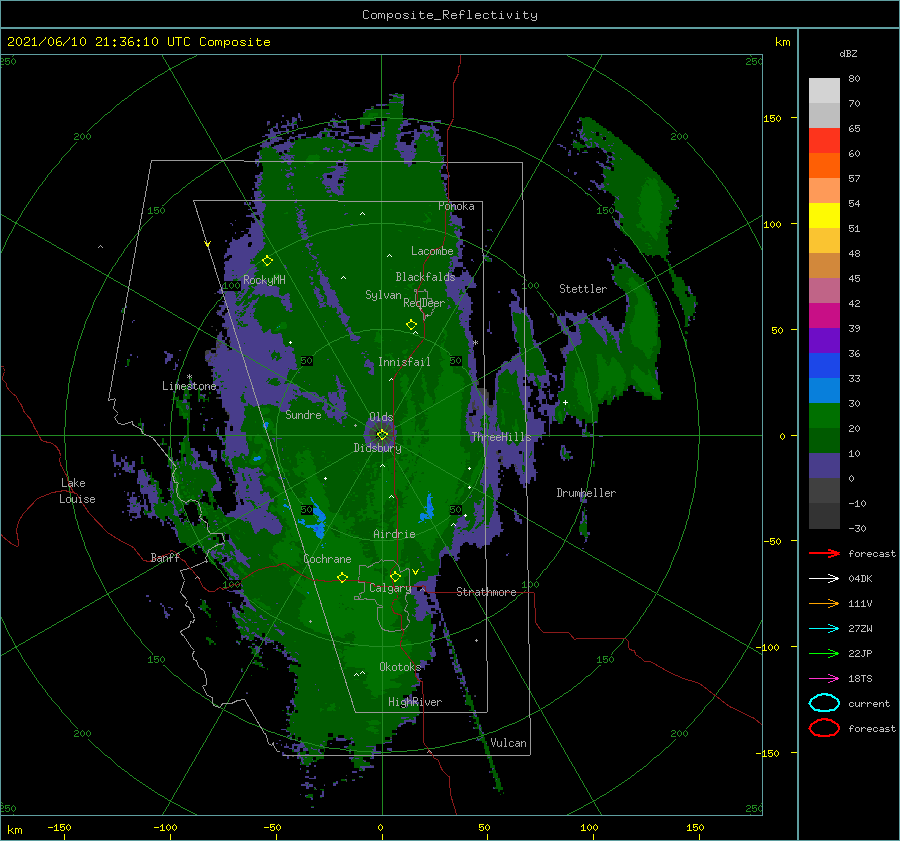Click the Blackfalds city label
The height and width of the screenshot is (841, 900).
pyautogui.click(x=425, y=277)
